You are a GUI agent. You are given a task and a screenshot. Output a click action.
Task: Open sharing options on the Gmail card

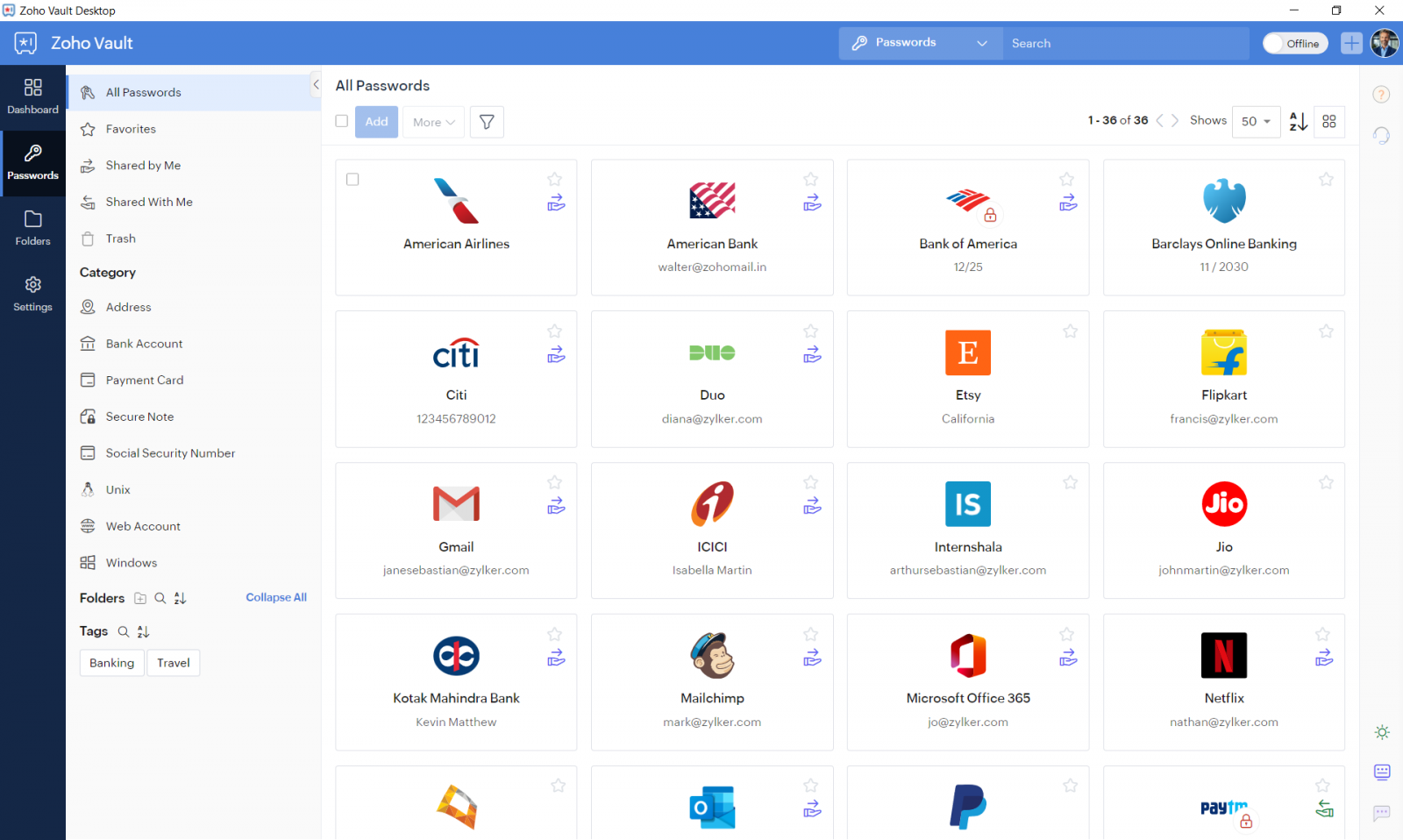(555, 507)
